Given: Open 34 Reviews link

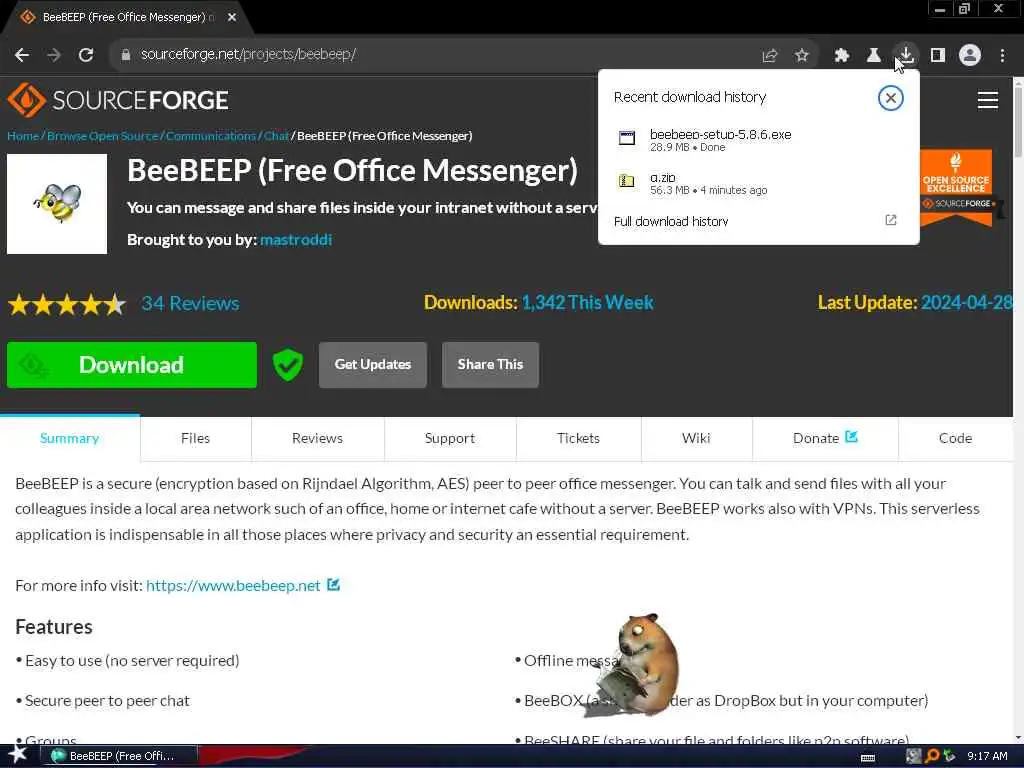Looking at the screenshot, I should [190, 304].
